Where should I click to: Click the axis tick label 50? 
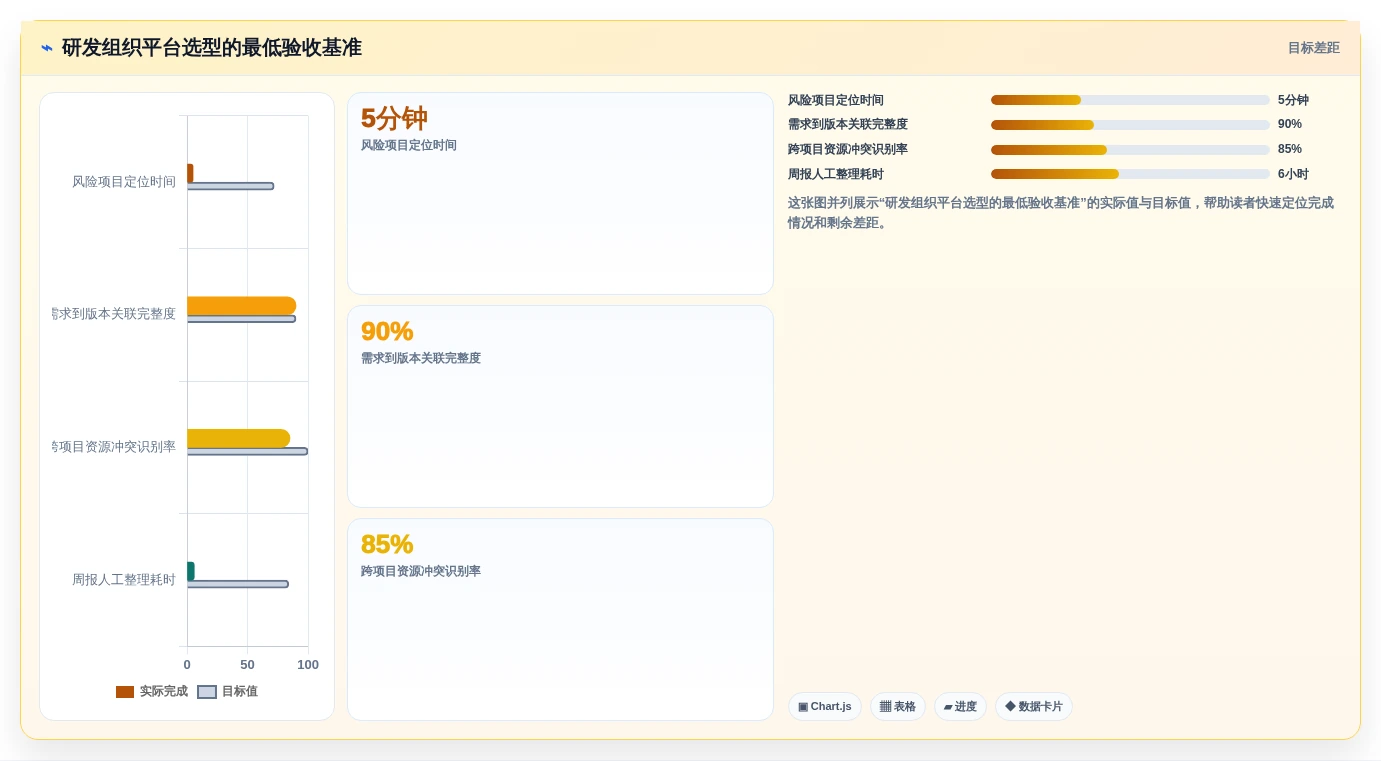click(x=247, y=665)
